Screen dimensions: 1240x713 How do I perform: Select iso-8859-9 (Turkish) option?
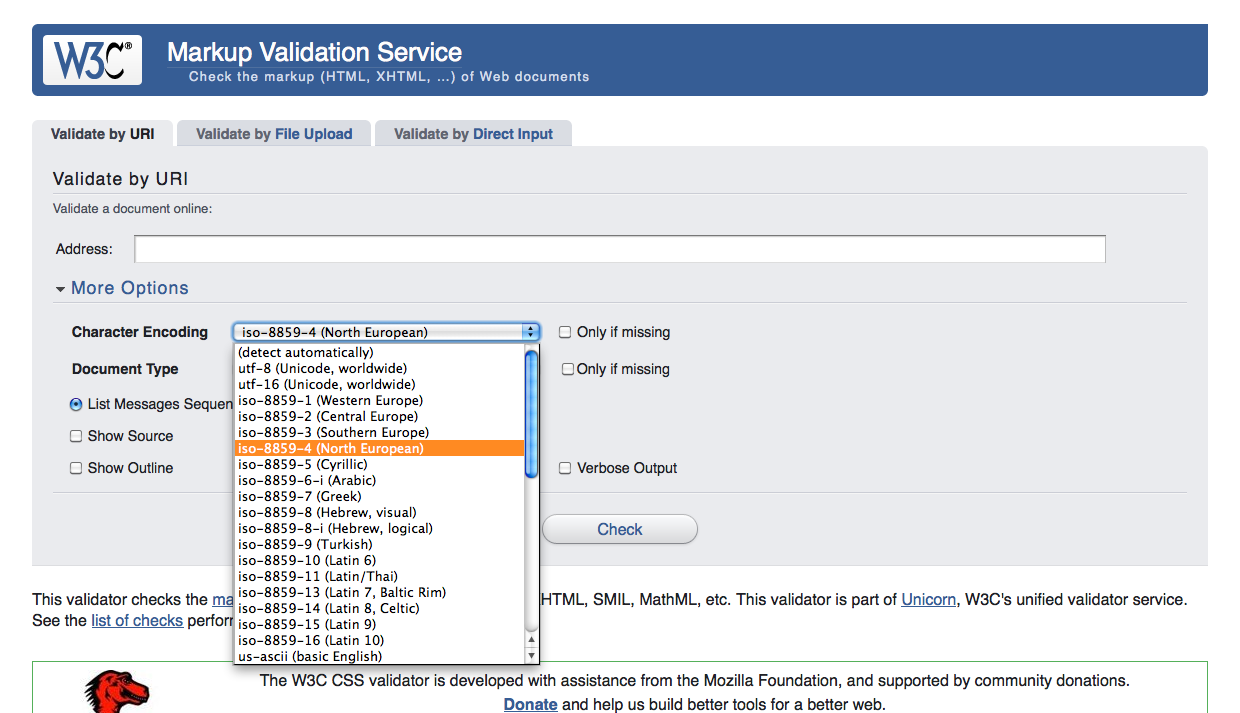pos(379,544)
